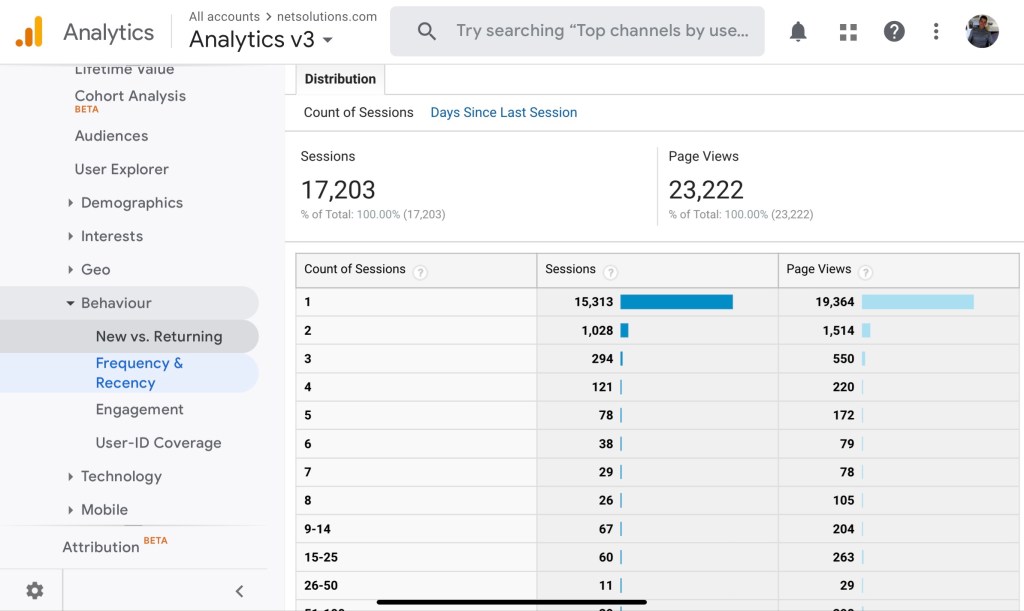Open the Help question mark icon
Image resolution: width=1024 pixels, height=611 pixels.
click(894, 32)
